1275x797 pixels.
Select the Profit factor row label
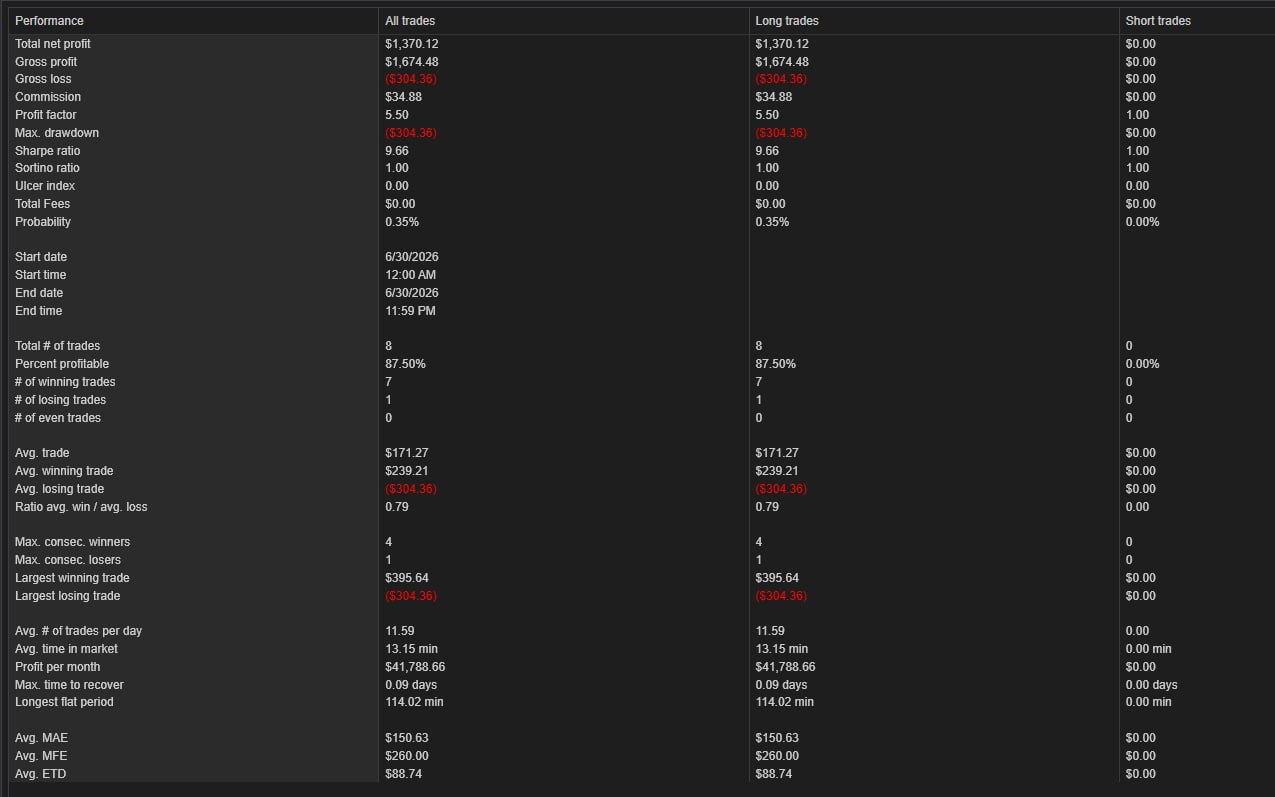click(x=46, y=115)
